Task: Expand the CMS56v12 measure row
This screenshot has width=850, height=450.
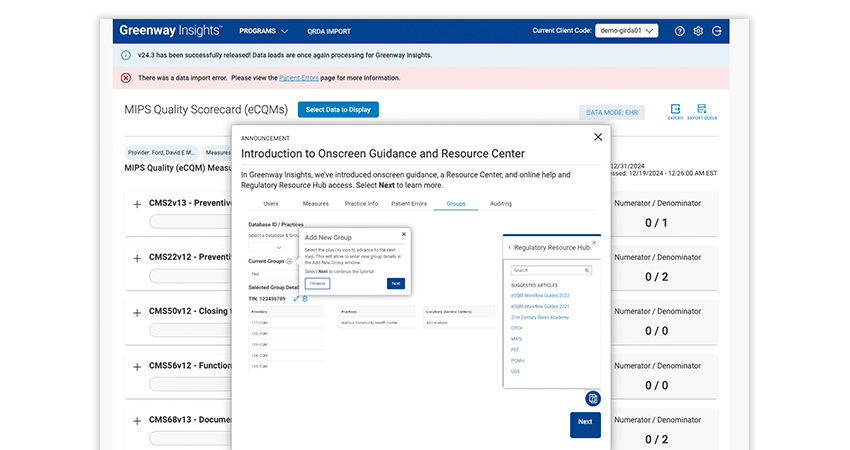Action: [x=137, y=366]
